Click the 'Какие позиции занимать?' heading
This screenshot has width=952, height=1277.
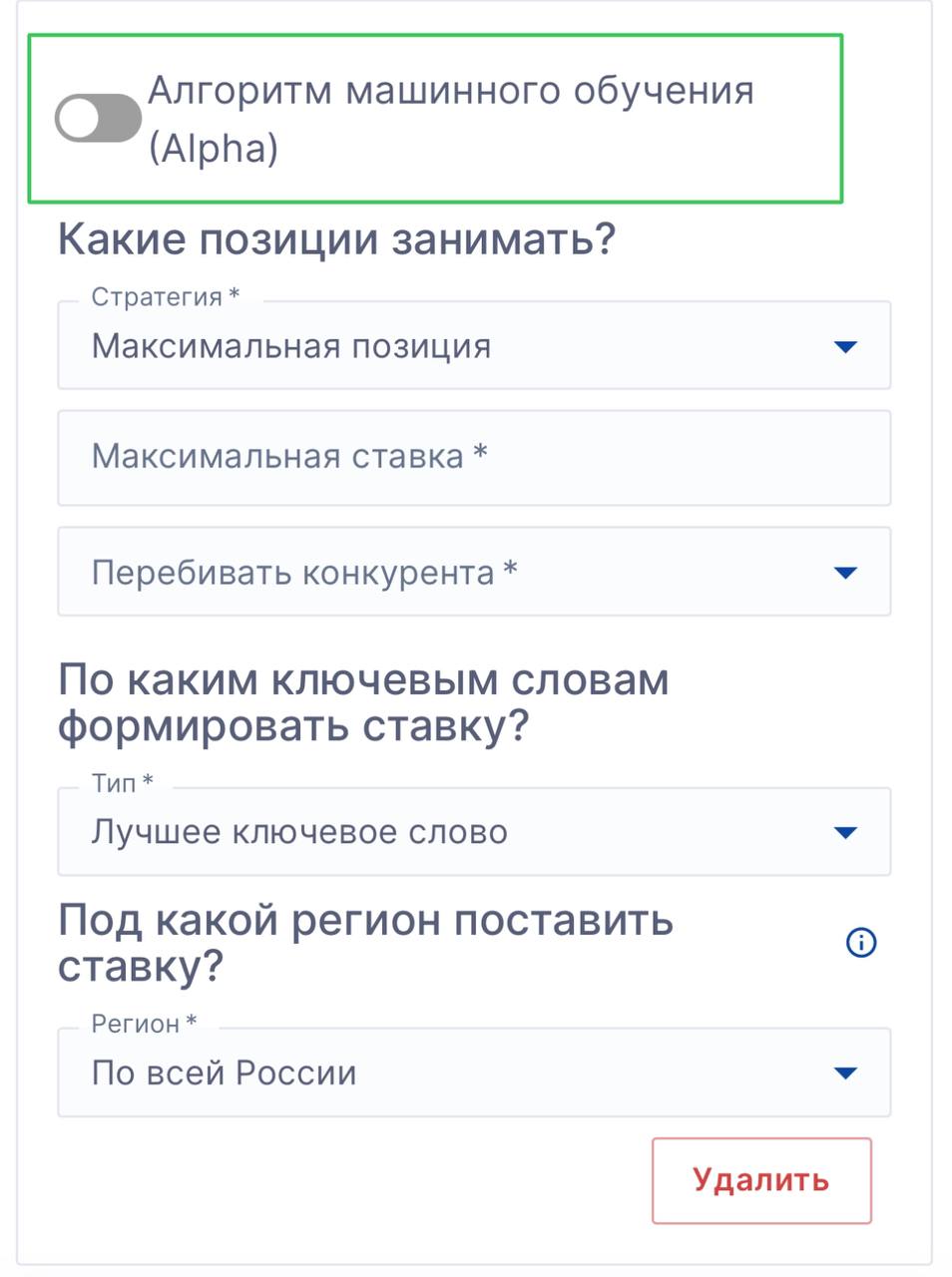(336, 239)
